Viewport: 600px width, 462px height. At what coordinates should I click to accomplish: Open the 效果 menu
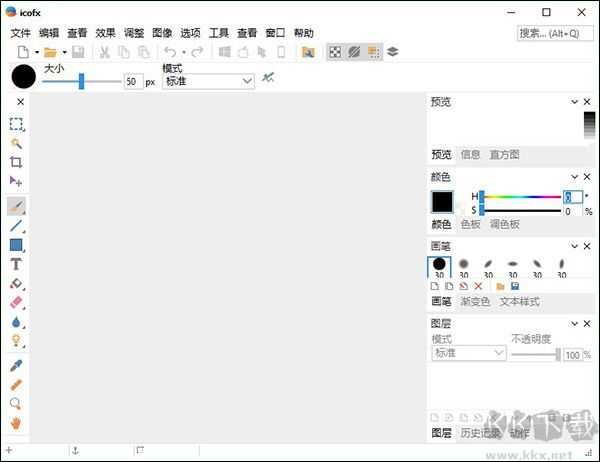pyautogui.click(x=105, y=33)
